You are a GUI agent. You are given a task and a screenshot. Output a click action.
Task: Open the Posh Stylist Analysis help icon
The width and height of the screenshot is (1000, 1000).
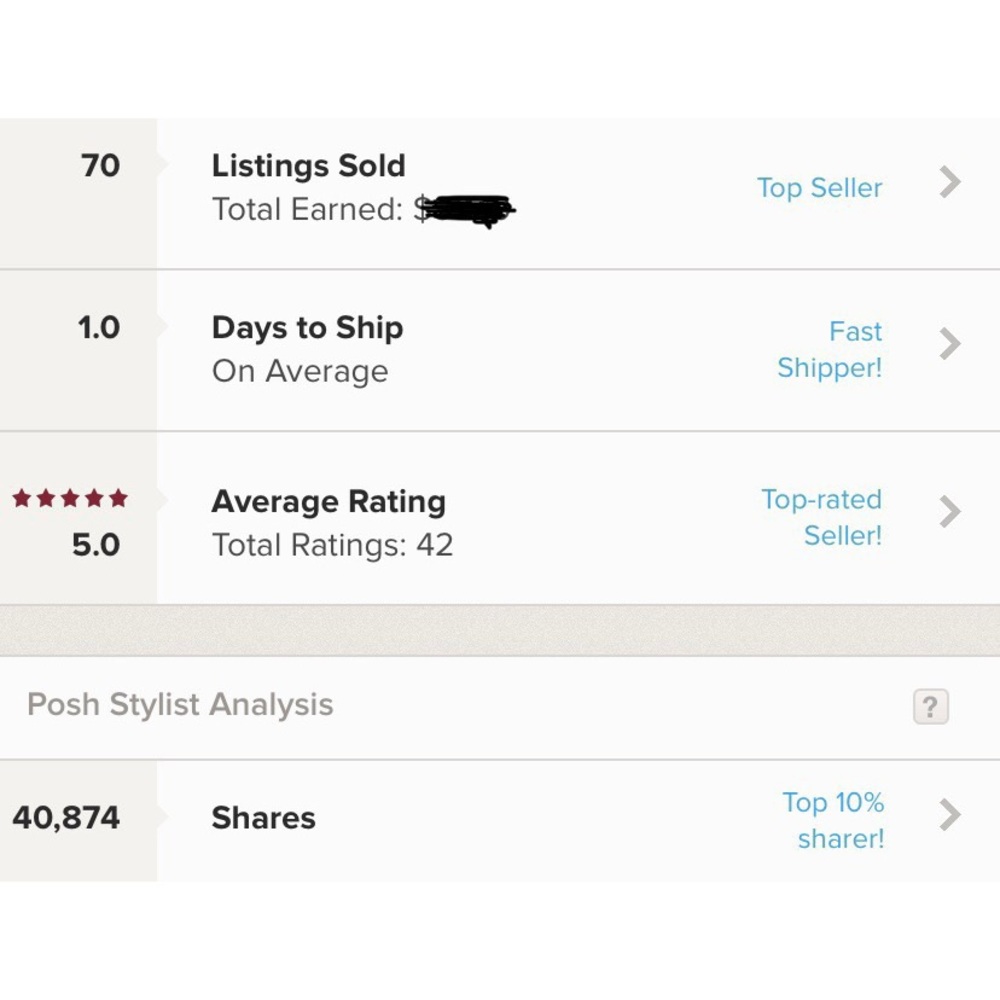[930, 707]
